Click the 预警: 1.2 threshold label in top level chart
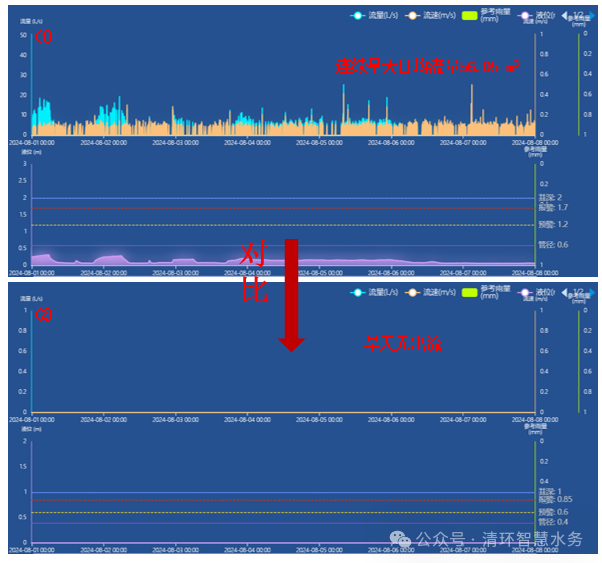The width and height of the screenshot is (602, 563). tap(553, 224)
